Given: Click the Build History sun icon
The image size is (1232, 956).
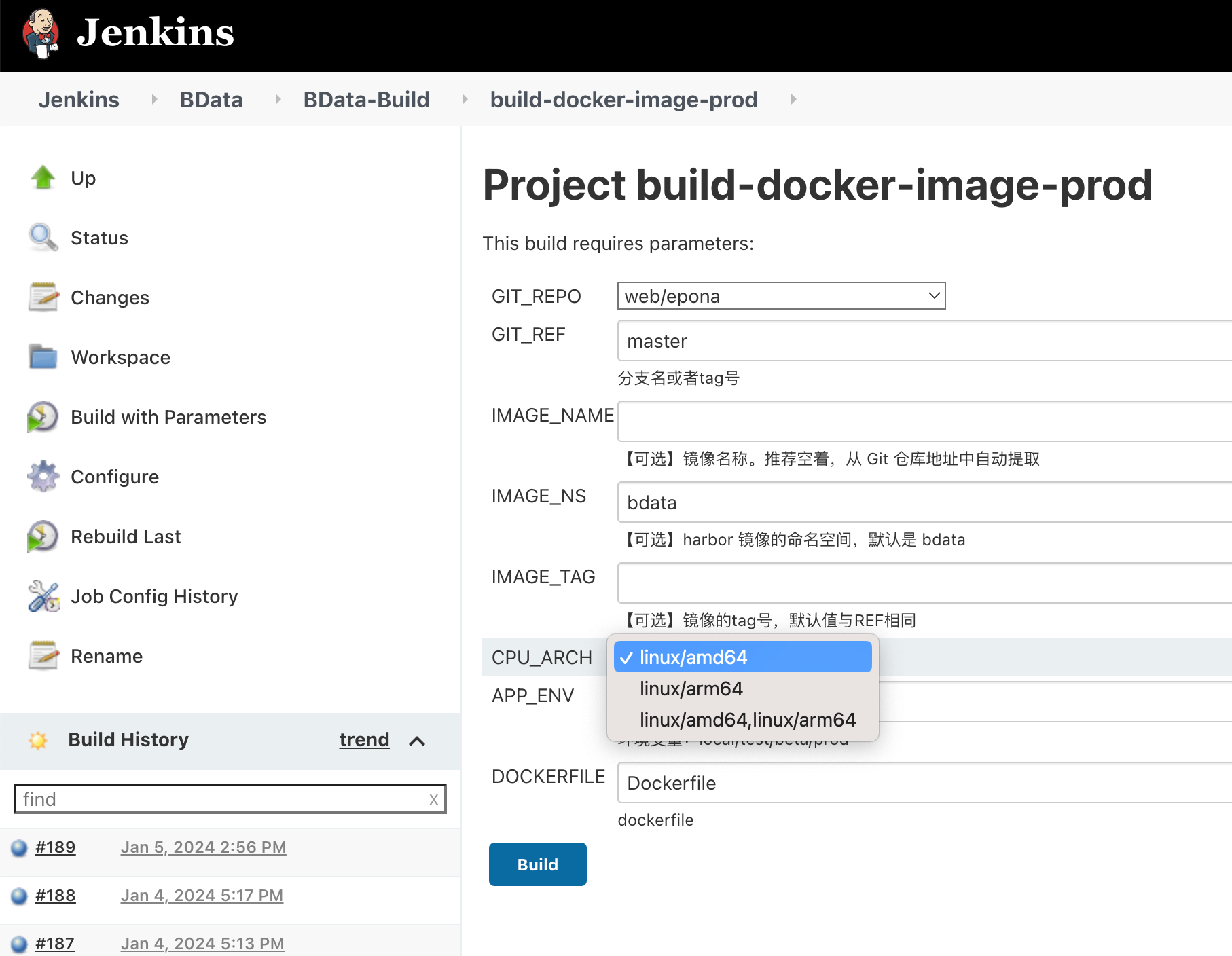Looking at the screenshot, I should point(38,740).
